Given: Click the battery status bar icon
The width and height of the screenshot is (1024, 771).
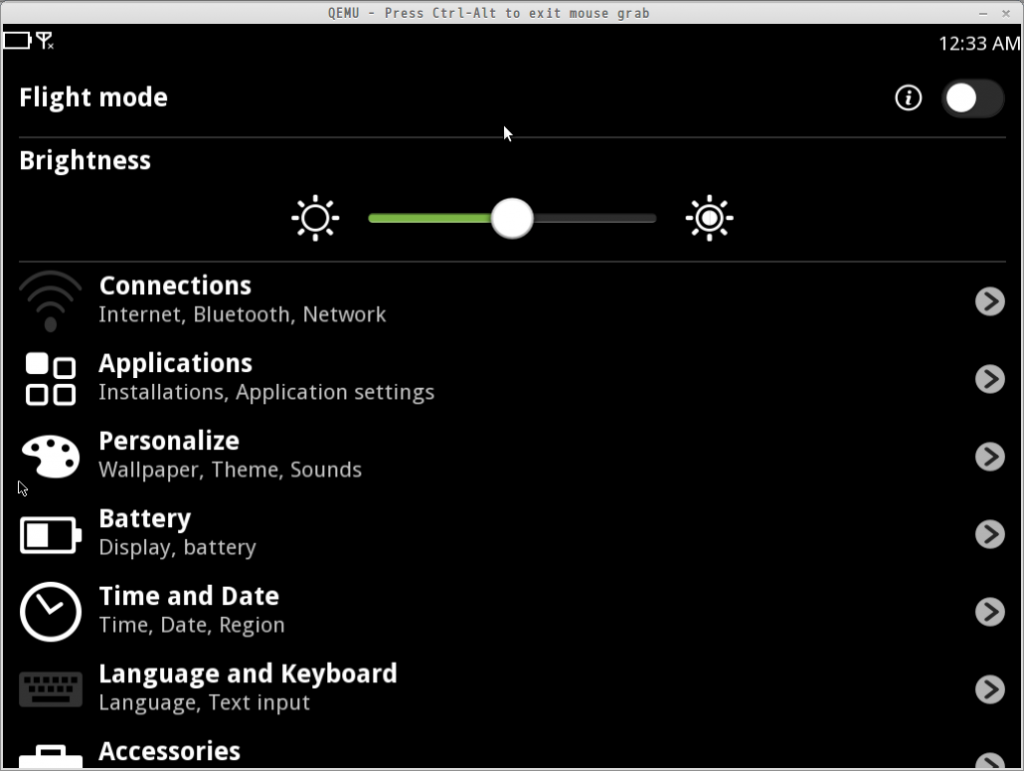Looking at the screenshot, I should 18,41.
